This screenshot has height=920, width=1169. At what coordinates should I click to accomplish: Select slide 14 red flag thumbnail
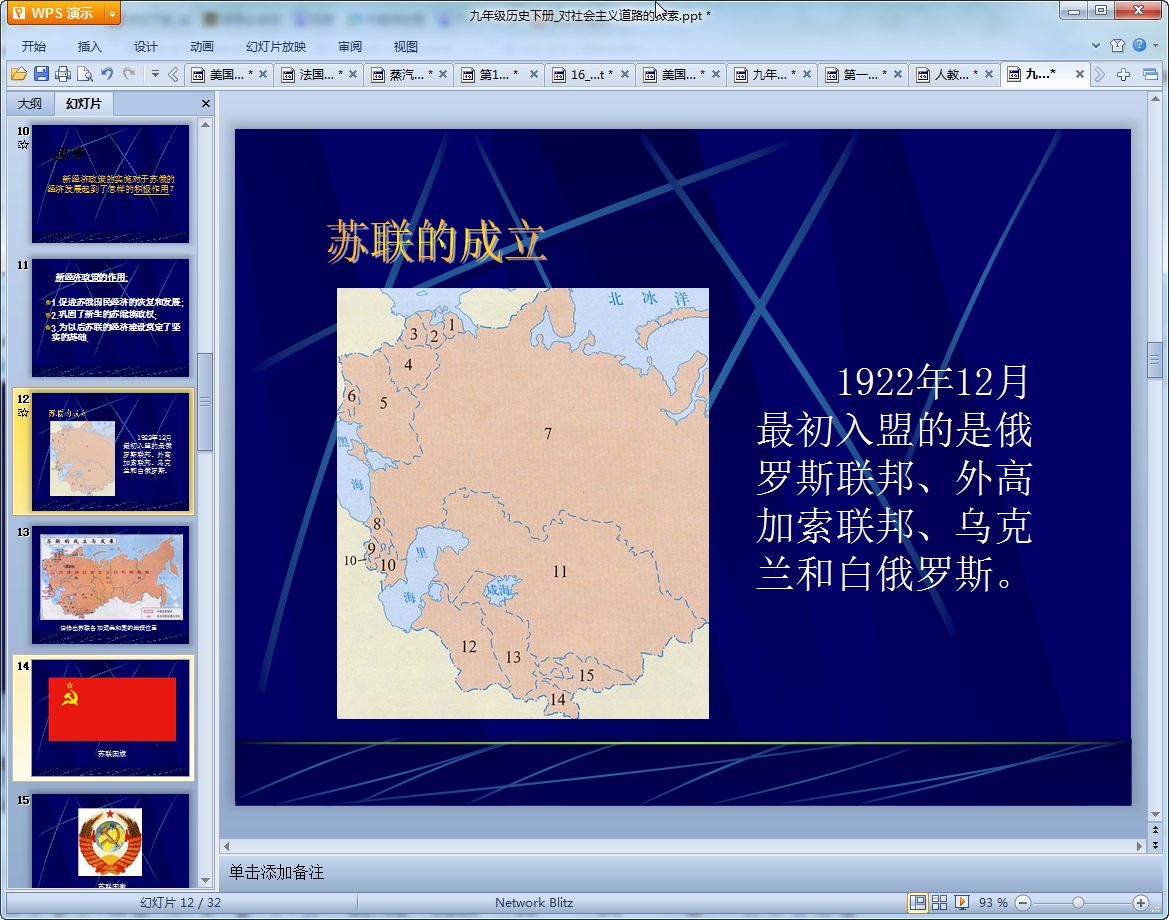tap(110, 718)
